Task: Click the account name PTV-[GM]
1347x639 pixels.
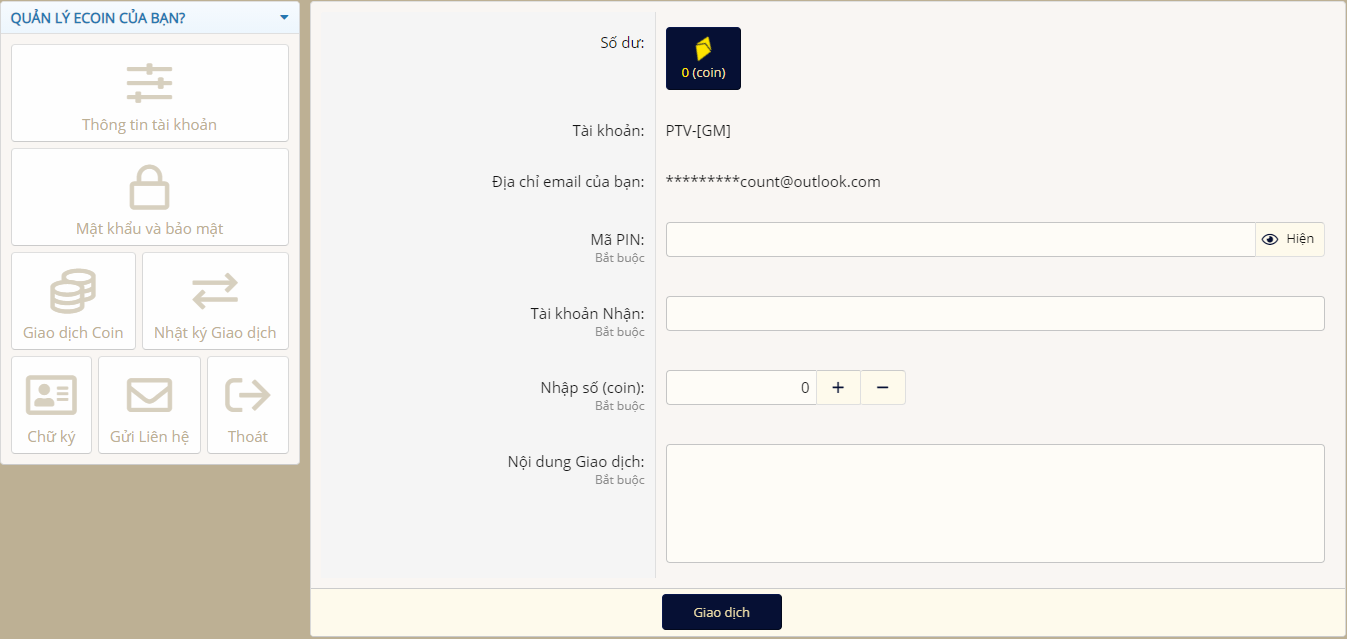Action: pos(698,130)
